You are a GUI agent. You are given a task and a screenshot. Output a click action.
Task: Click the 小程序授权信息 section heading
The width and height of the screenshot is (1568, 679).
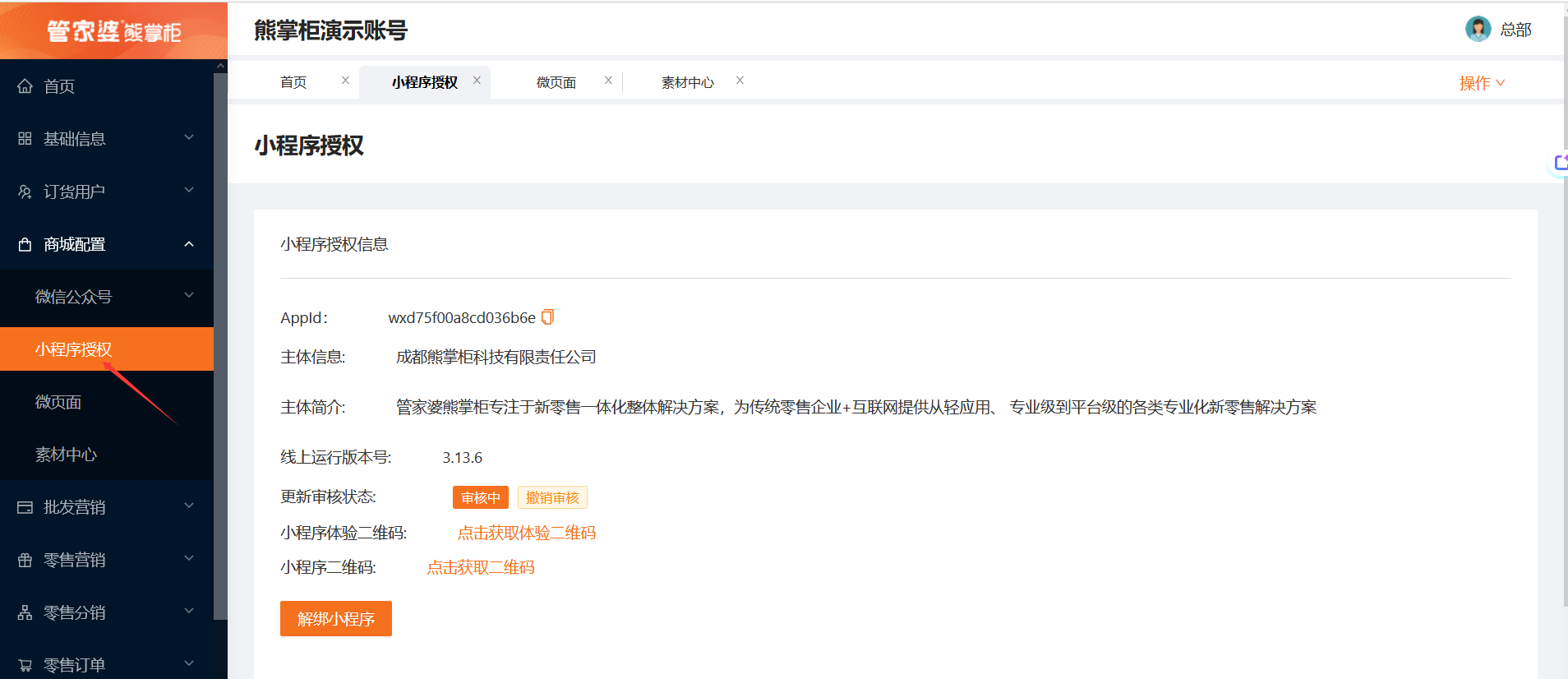point(334,244)
